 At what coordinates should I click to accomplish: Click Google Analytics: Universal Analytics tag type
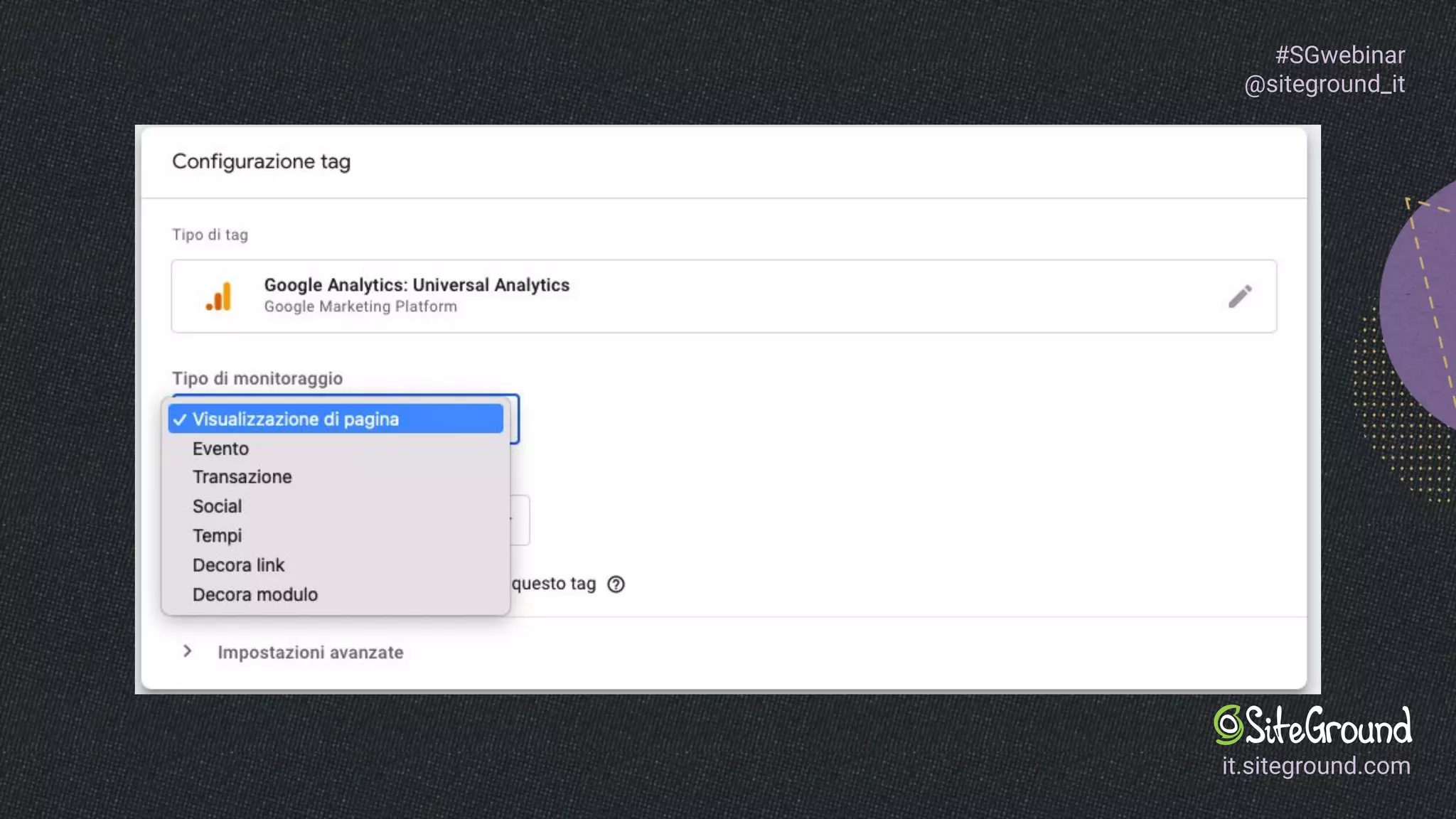724,296
